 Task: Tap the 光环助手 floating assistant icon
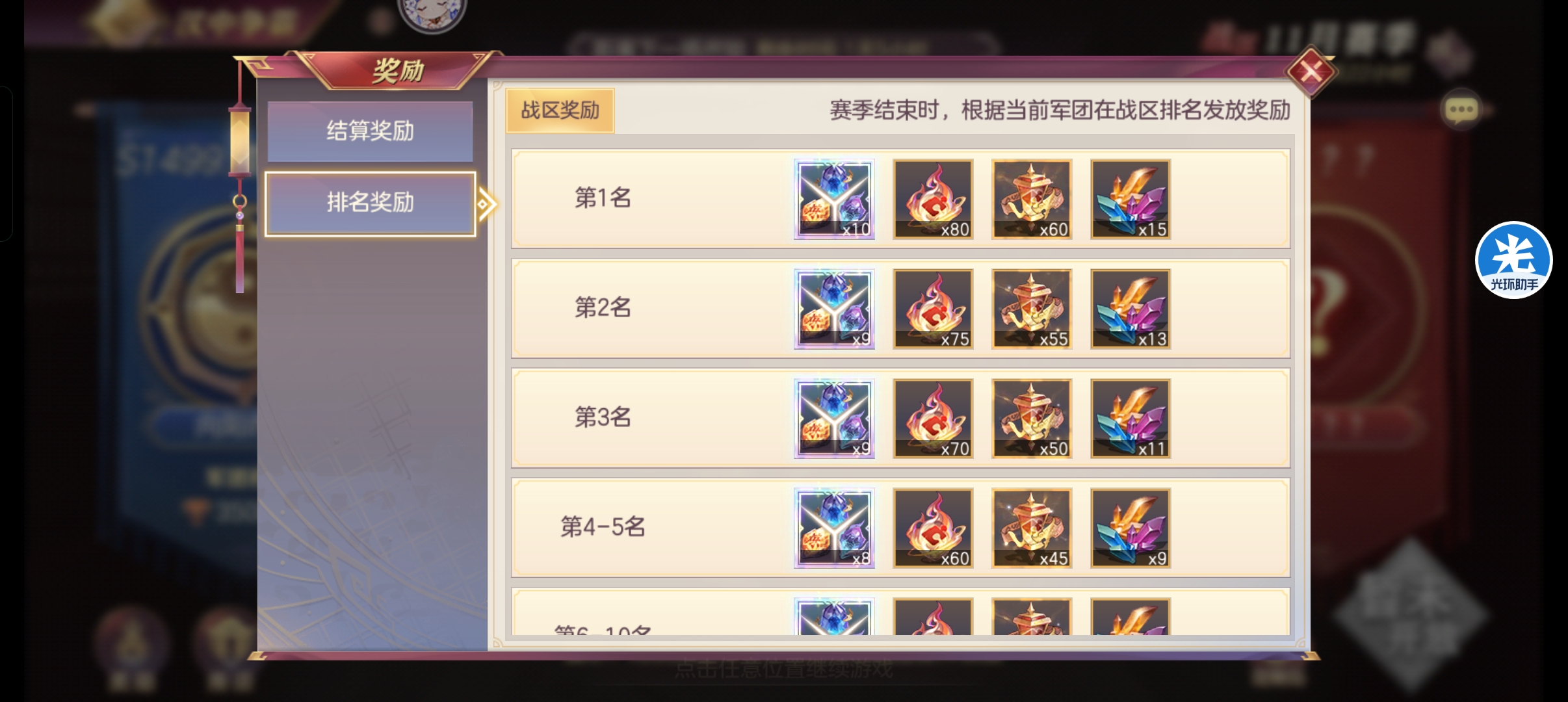[1514, 260]
